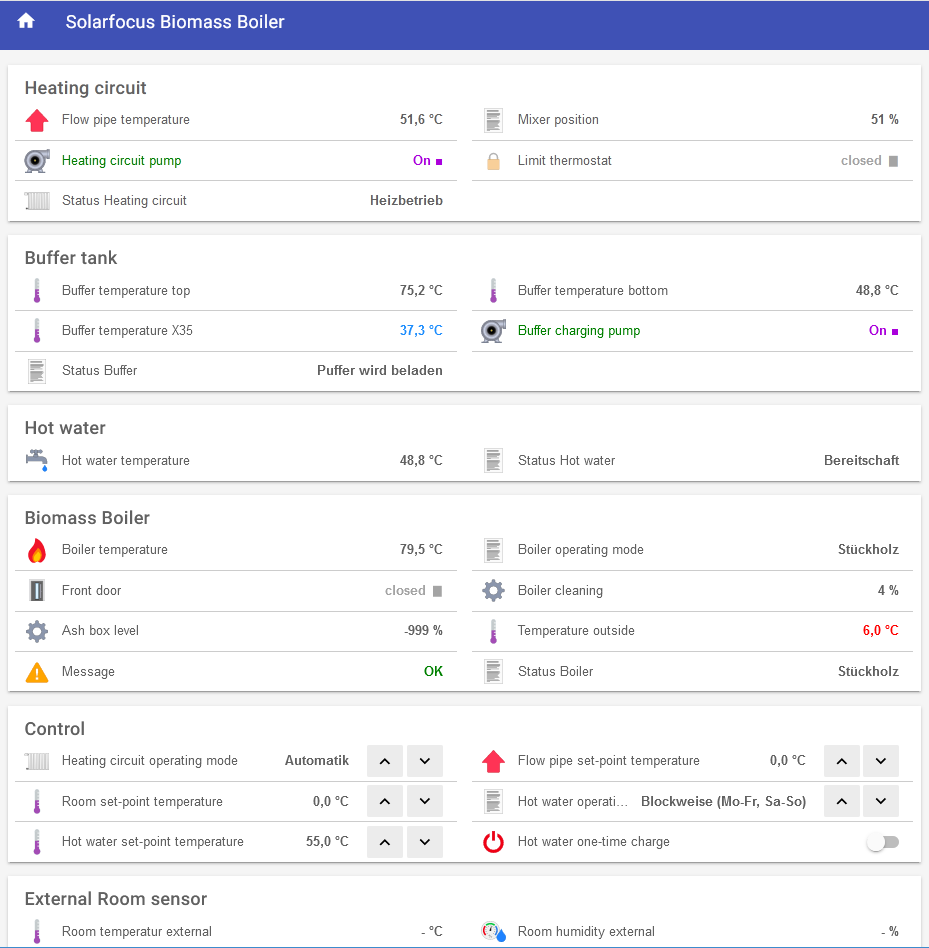Click the hot water tap icon
929x948 pixels.
[x=37, y=461]
